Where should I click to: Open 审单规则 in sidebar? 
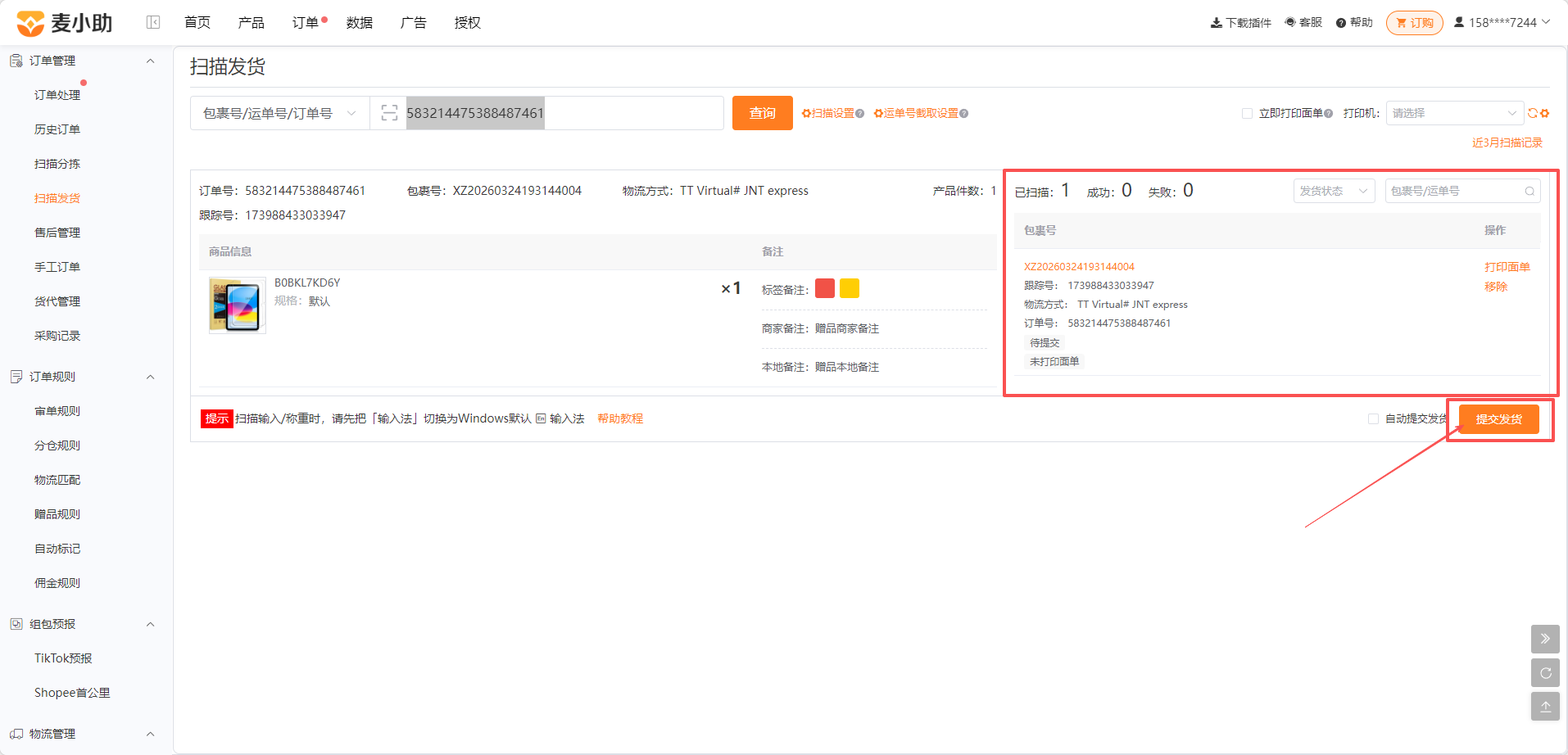tap(57, 411)
